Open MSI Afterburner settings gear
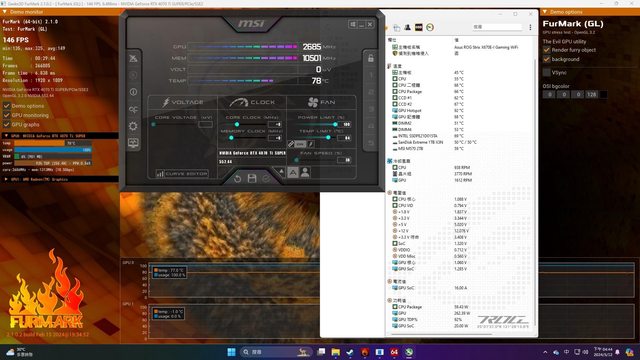Image resolution: width=640 pixels, height=360 pixels. (133, 126)
